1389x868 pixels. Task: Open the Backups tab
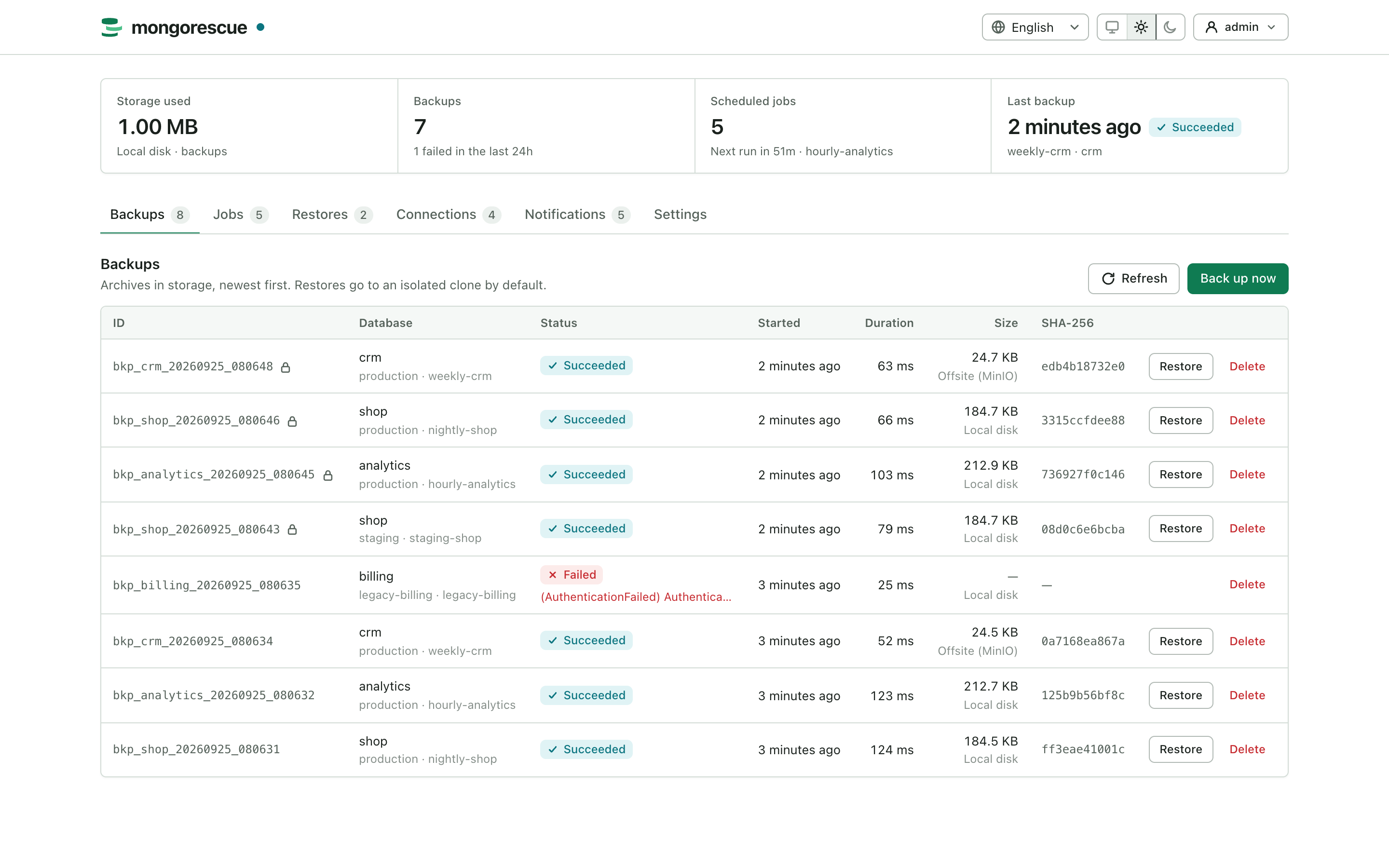click(x=149, y=214)
